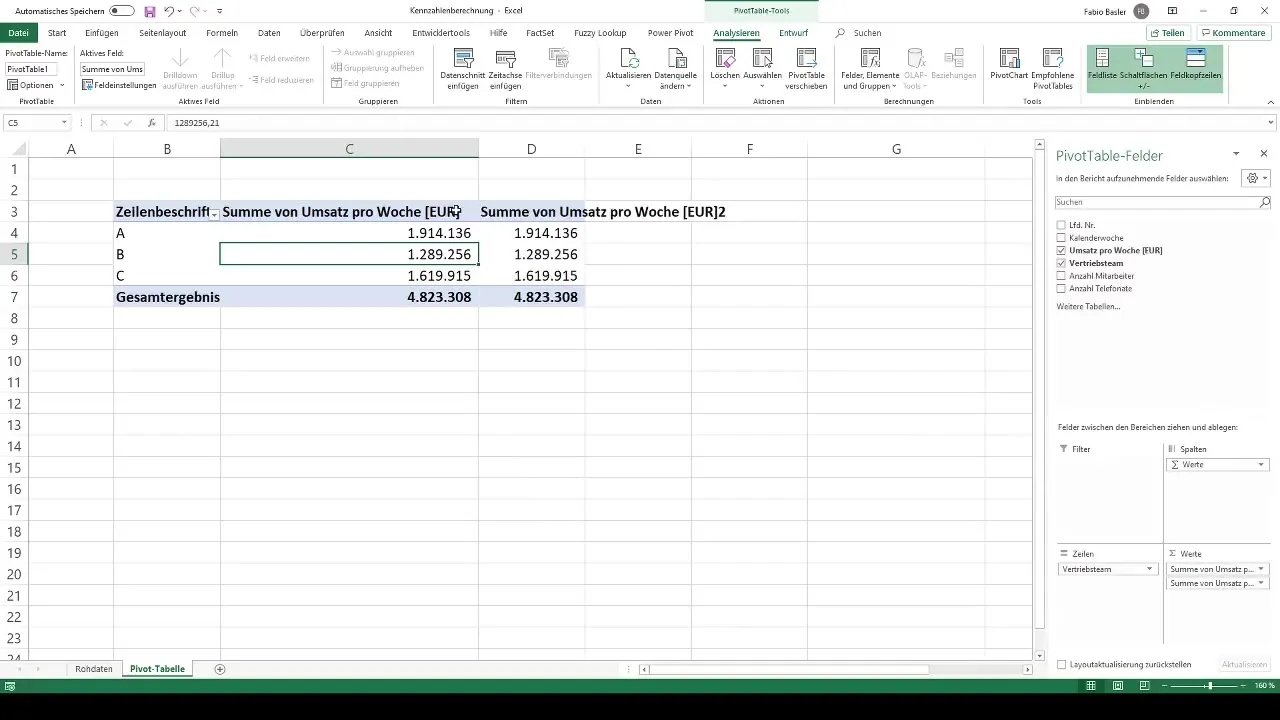This screenshot has width=1280, height=720.
Task: Uncheck Umsatz pro Woche [EUR] field
Action: [1061, 250]
